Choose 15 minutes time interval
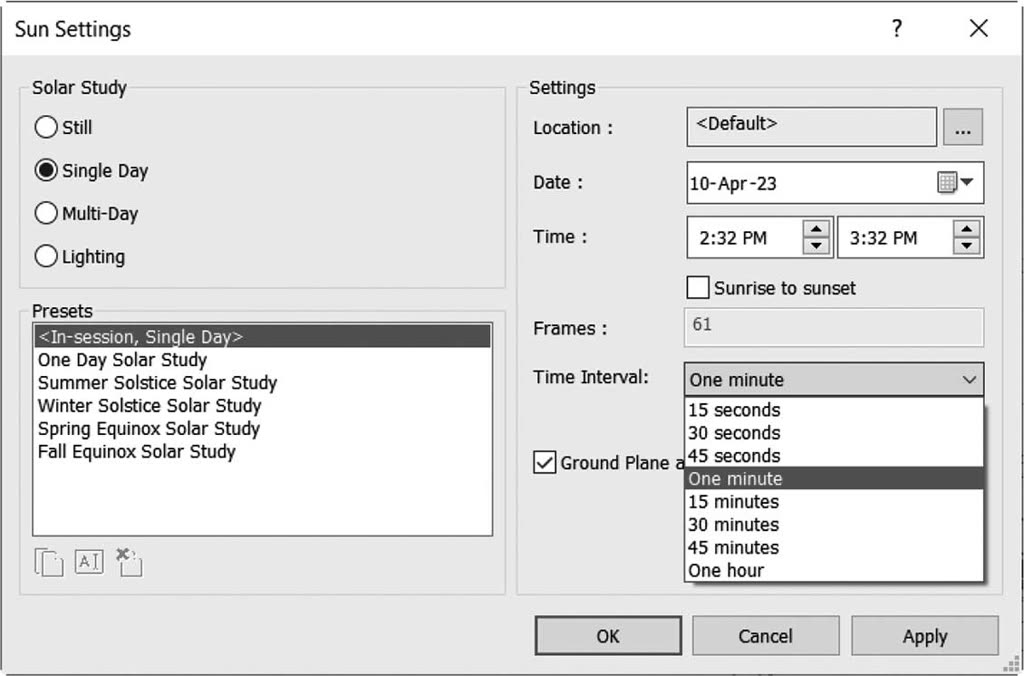 click(834, 502)
